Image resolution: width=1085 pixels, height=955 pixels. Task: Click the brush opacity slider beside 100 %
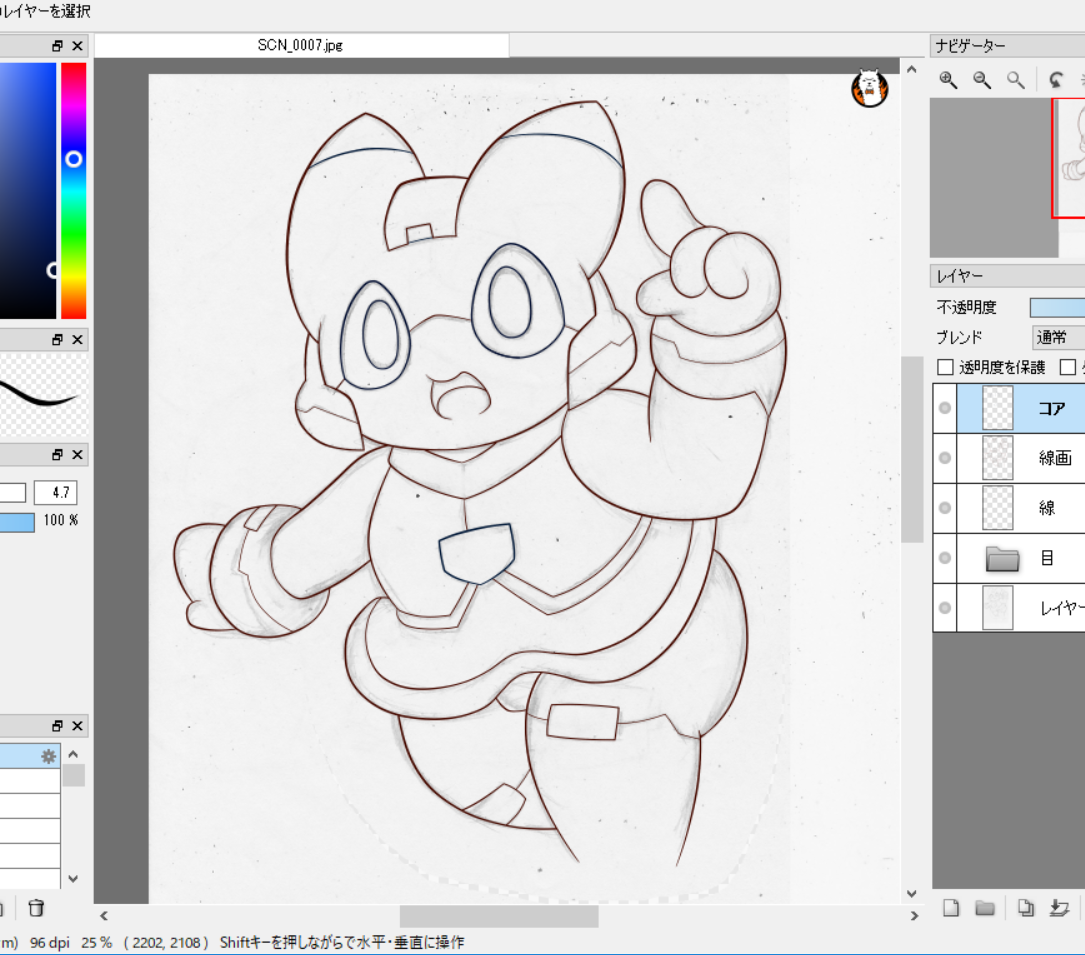point(17,522)
